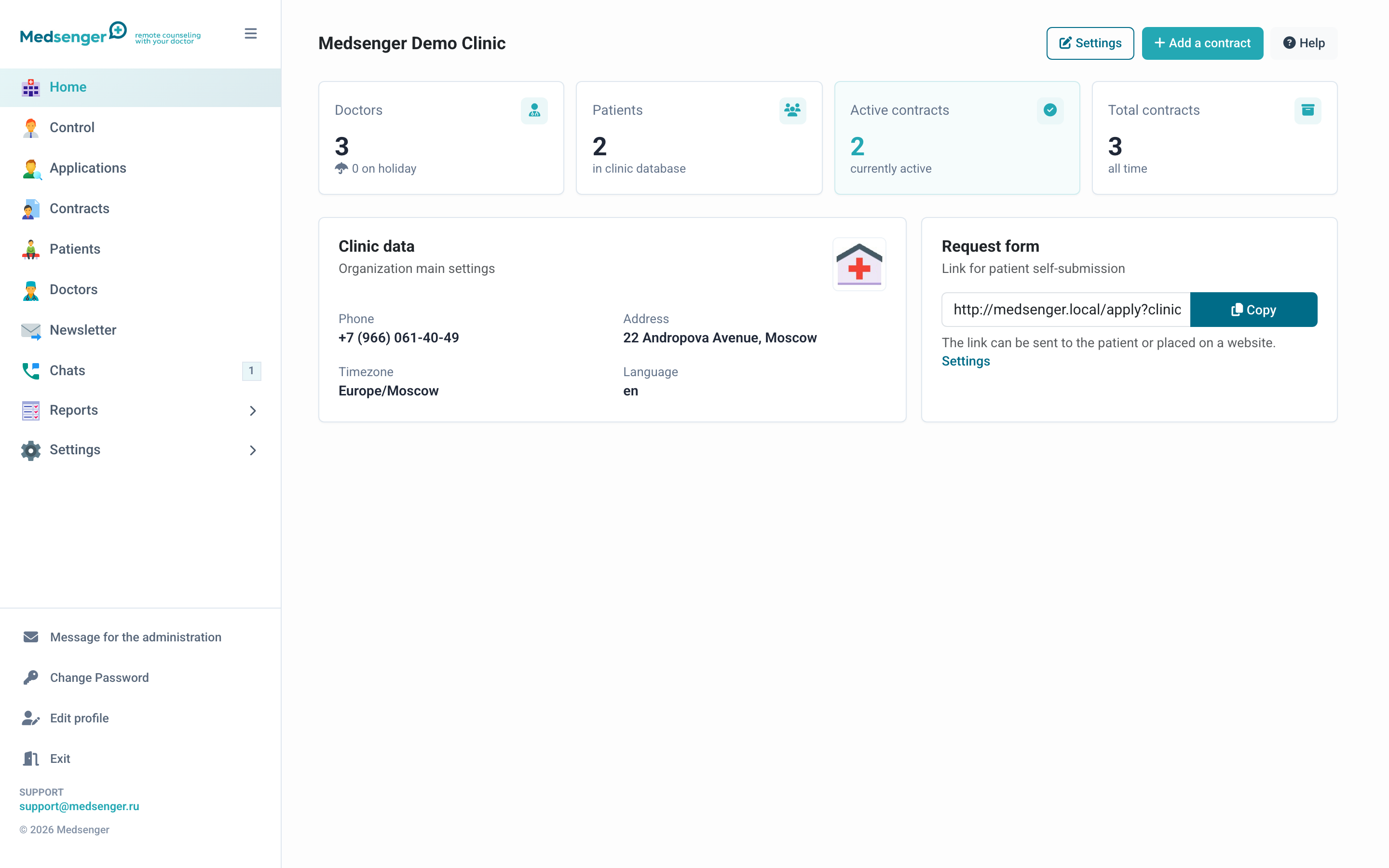Click Add a contract button
The image size is (1389, 868).
(1202, 43)
